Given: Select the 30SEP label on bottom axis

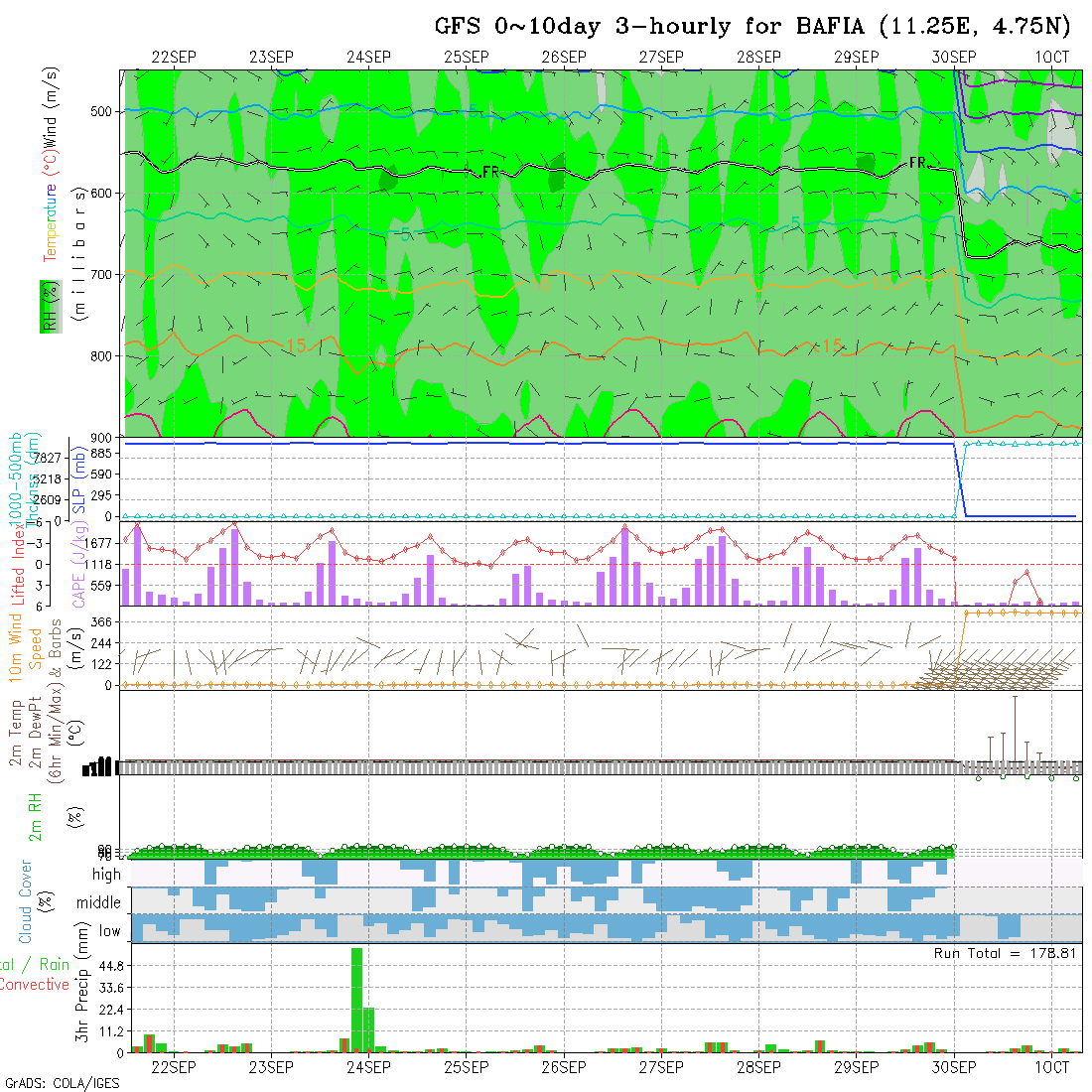Looking at the screenshot, I should (x=954, y=1067).
